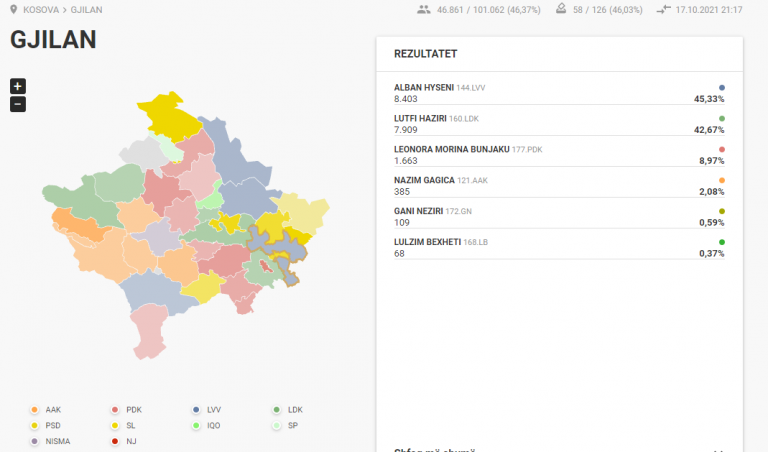Viewport: 768px width, 452px height.
Task: Select the LDK legend entry
Action: pos(288,409)
